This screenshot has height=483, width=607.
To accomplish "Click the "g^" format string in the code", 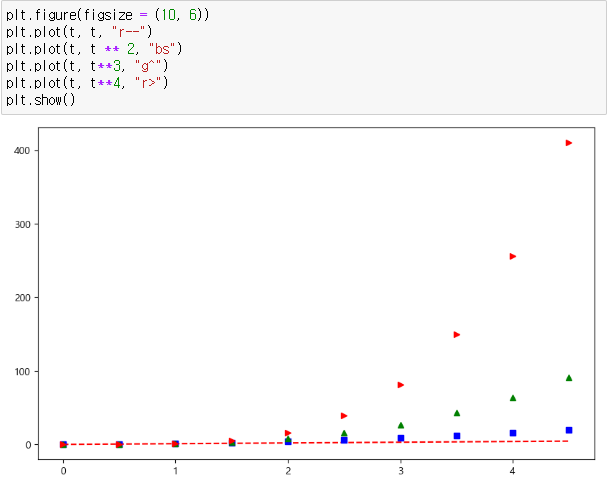I will point(148,66).
